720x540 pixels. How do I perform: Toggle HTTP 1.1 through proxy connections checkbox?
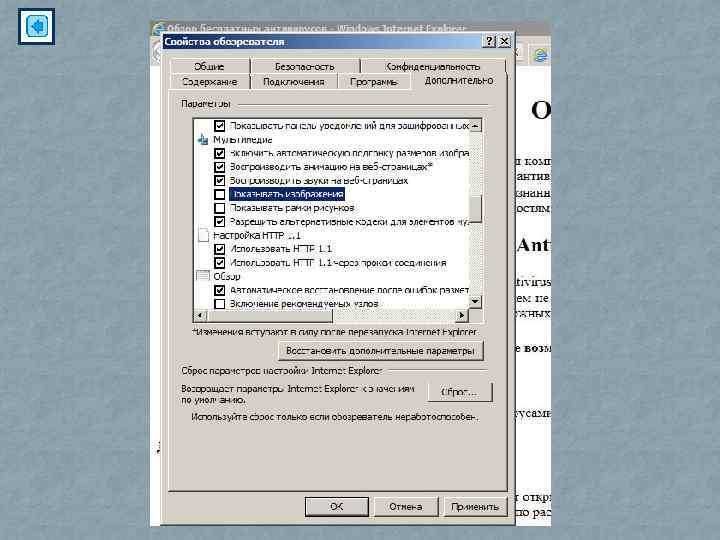(219, 263)
